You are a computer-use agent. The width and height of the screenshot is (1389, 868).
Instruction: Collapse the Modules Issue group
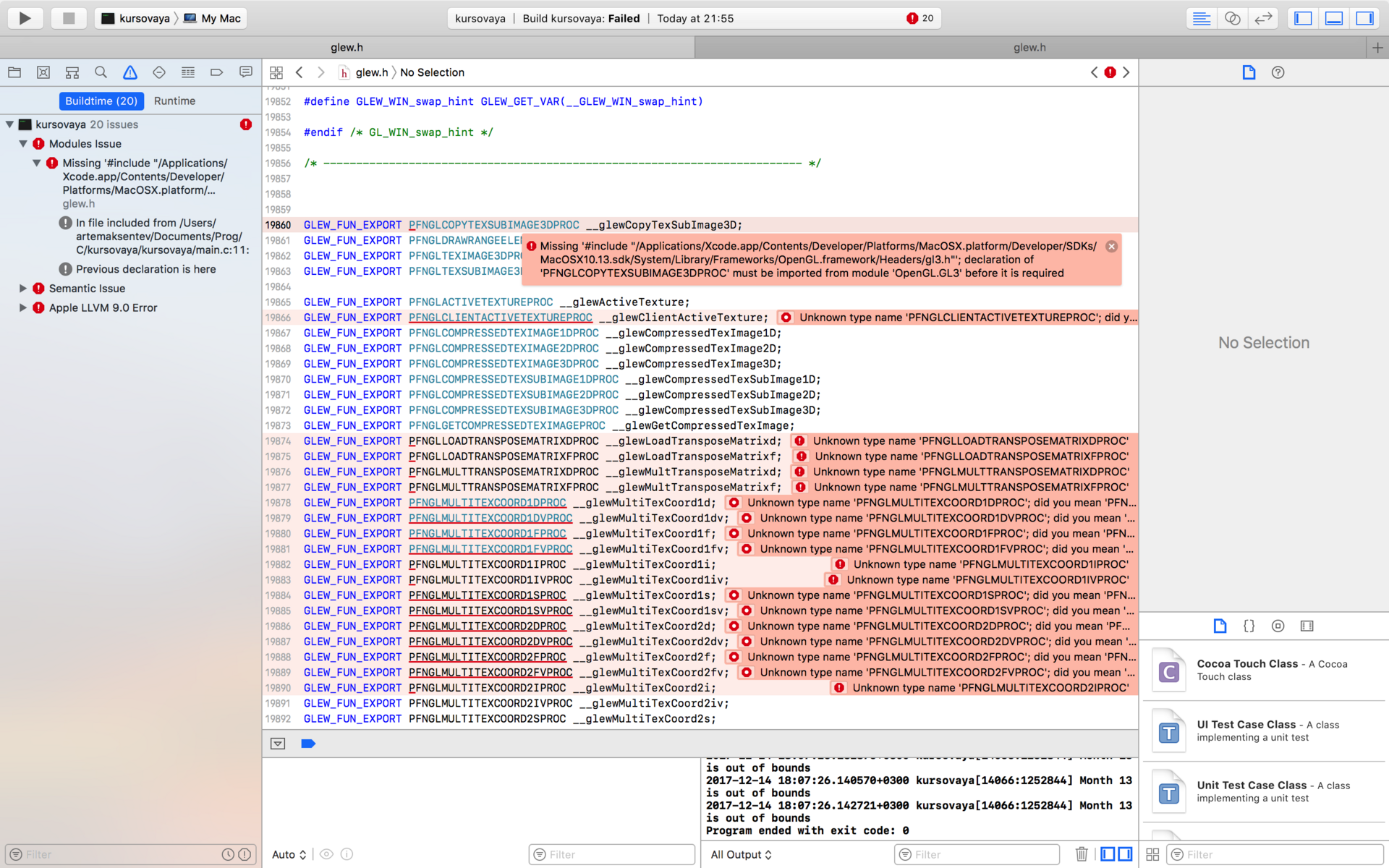coord(23,144)
